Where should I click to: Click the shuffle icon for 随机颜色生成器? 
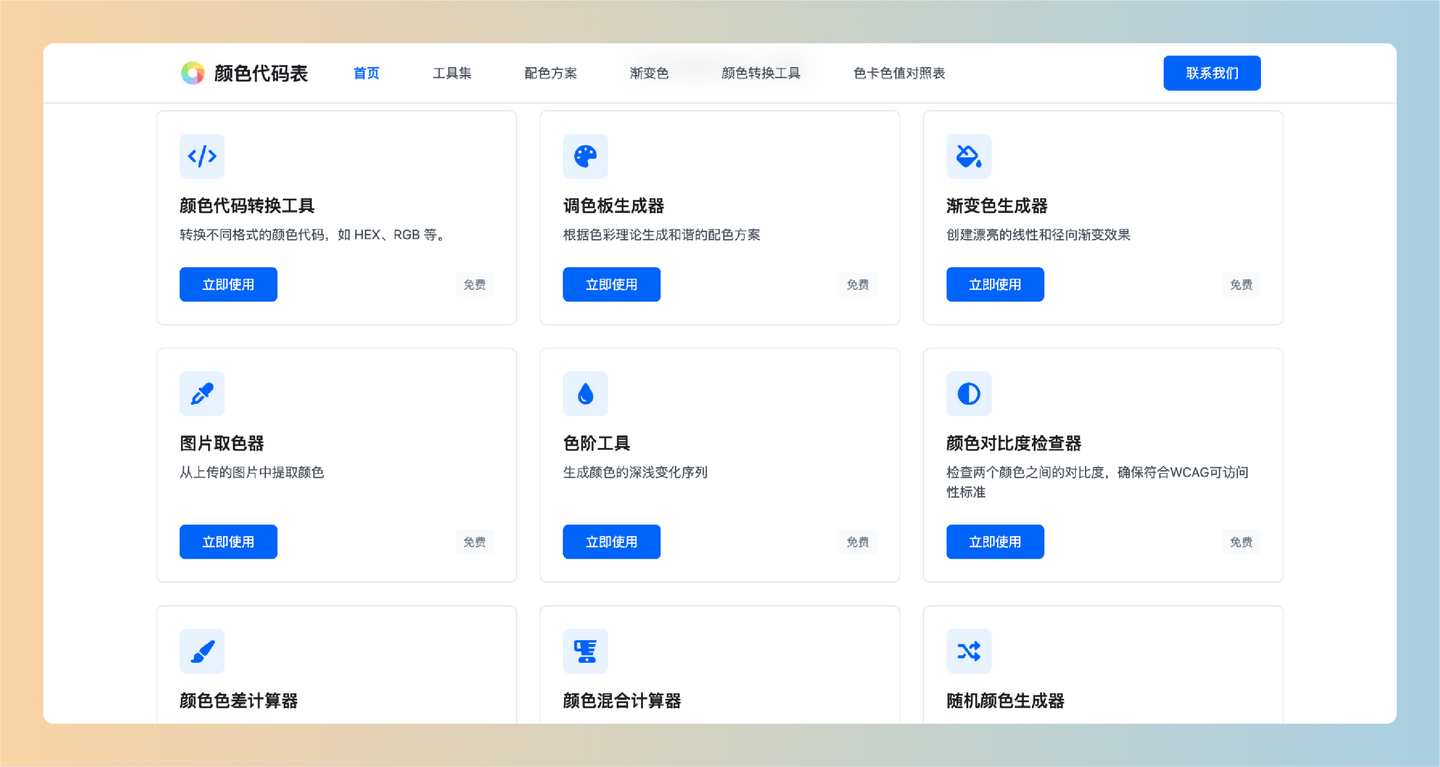(x=969, y=651)
